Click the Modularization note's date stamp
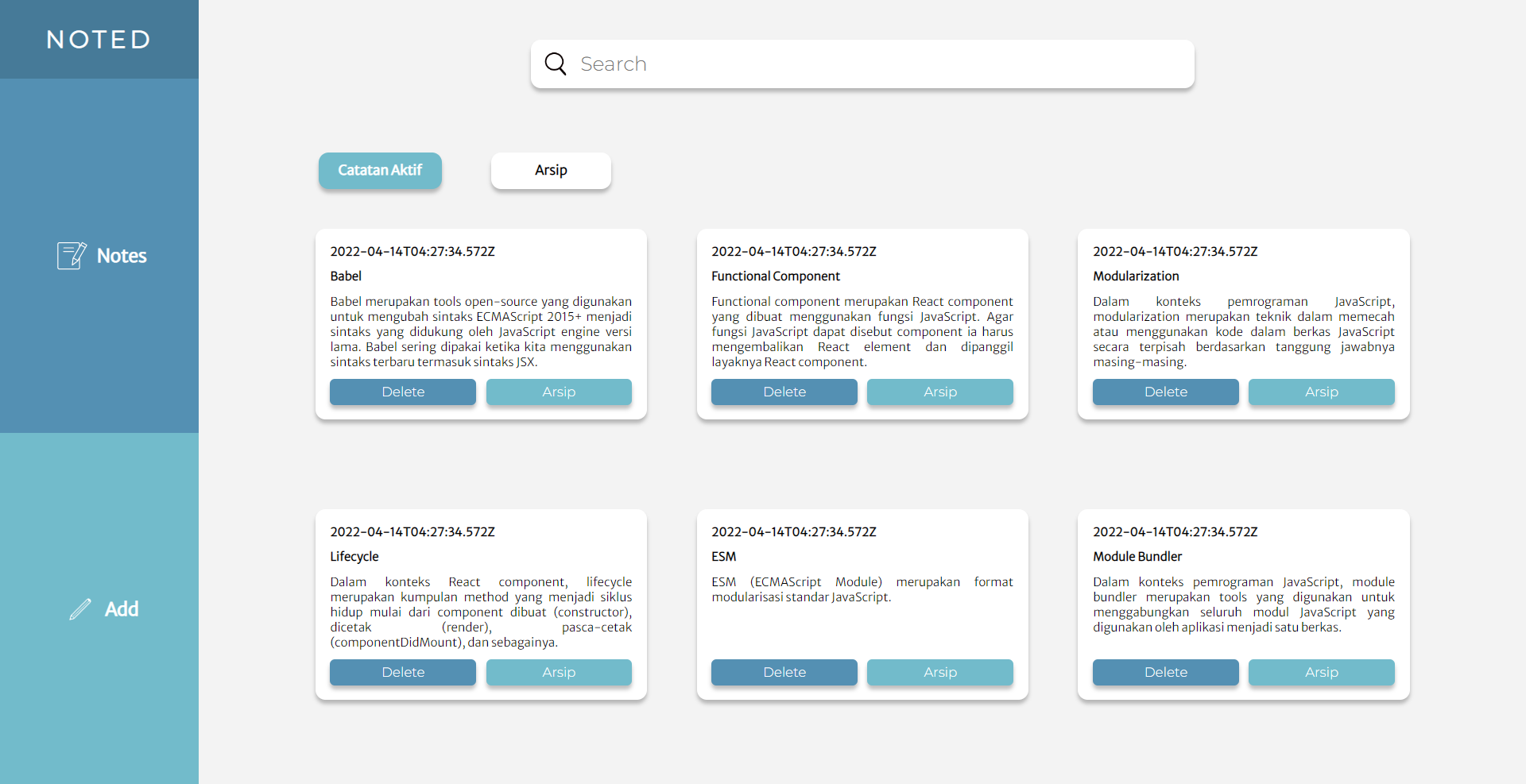This screenshot has width=1526, height=784. click(x=1175, y=251)
